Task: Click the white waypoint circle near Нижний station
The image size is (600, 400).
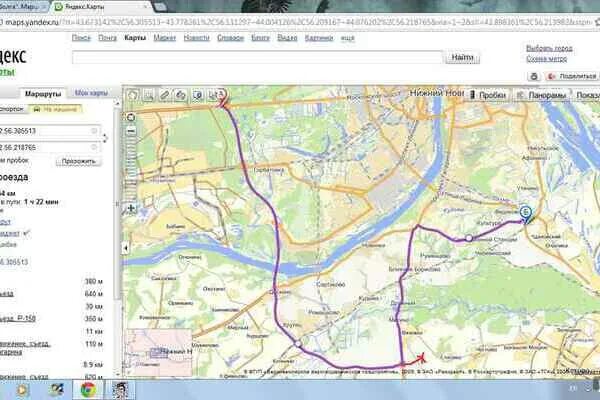Action: pos(469,238)
